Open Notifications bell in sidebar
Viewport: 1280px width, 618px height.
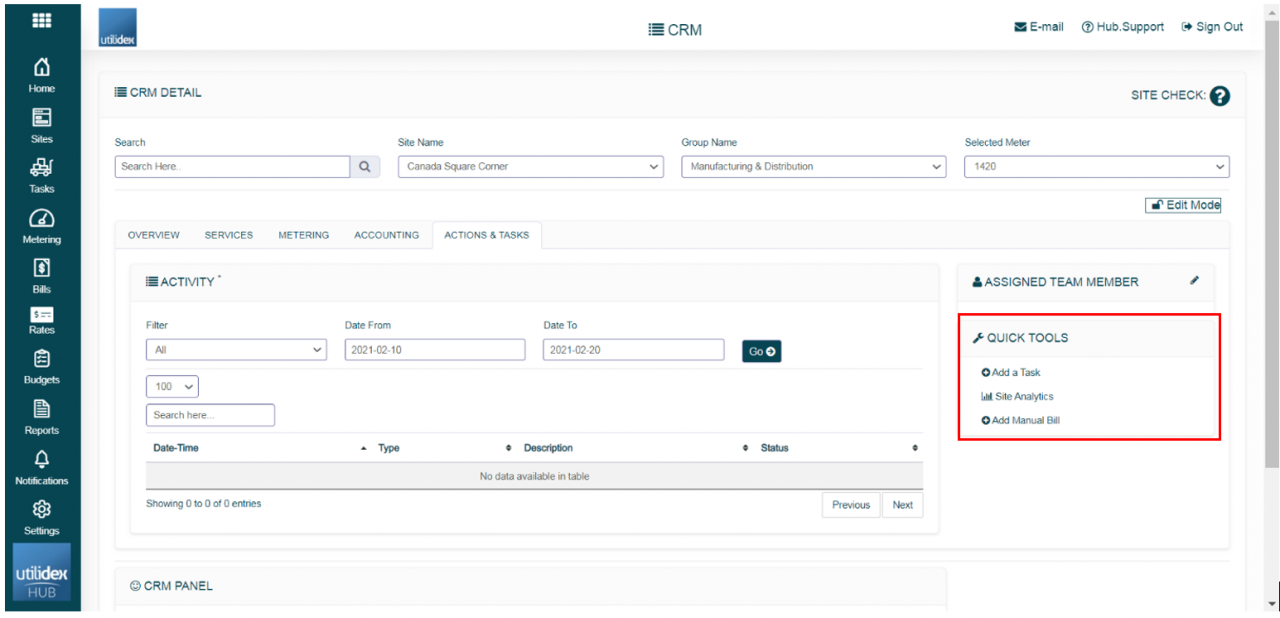point(42,466)
